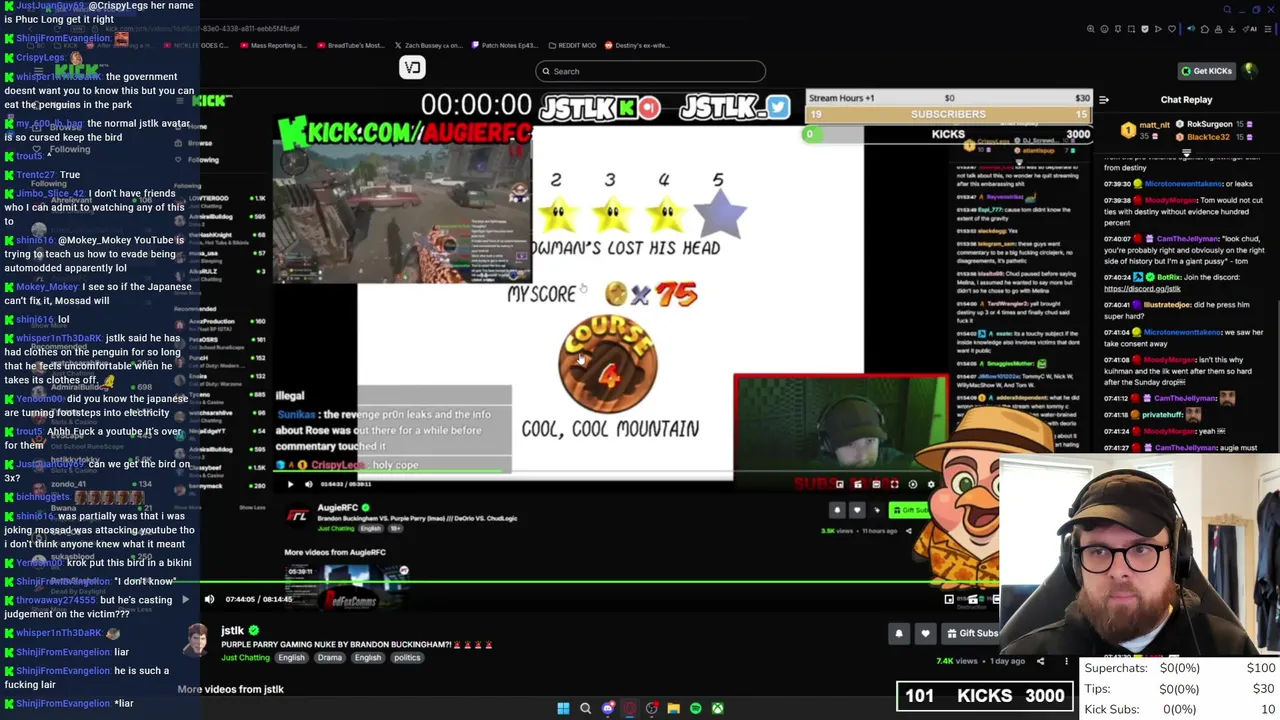Toggle fullscreen in the AugieRFC player

pyautogui.click(x=894, y=484)
